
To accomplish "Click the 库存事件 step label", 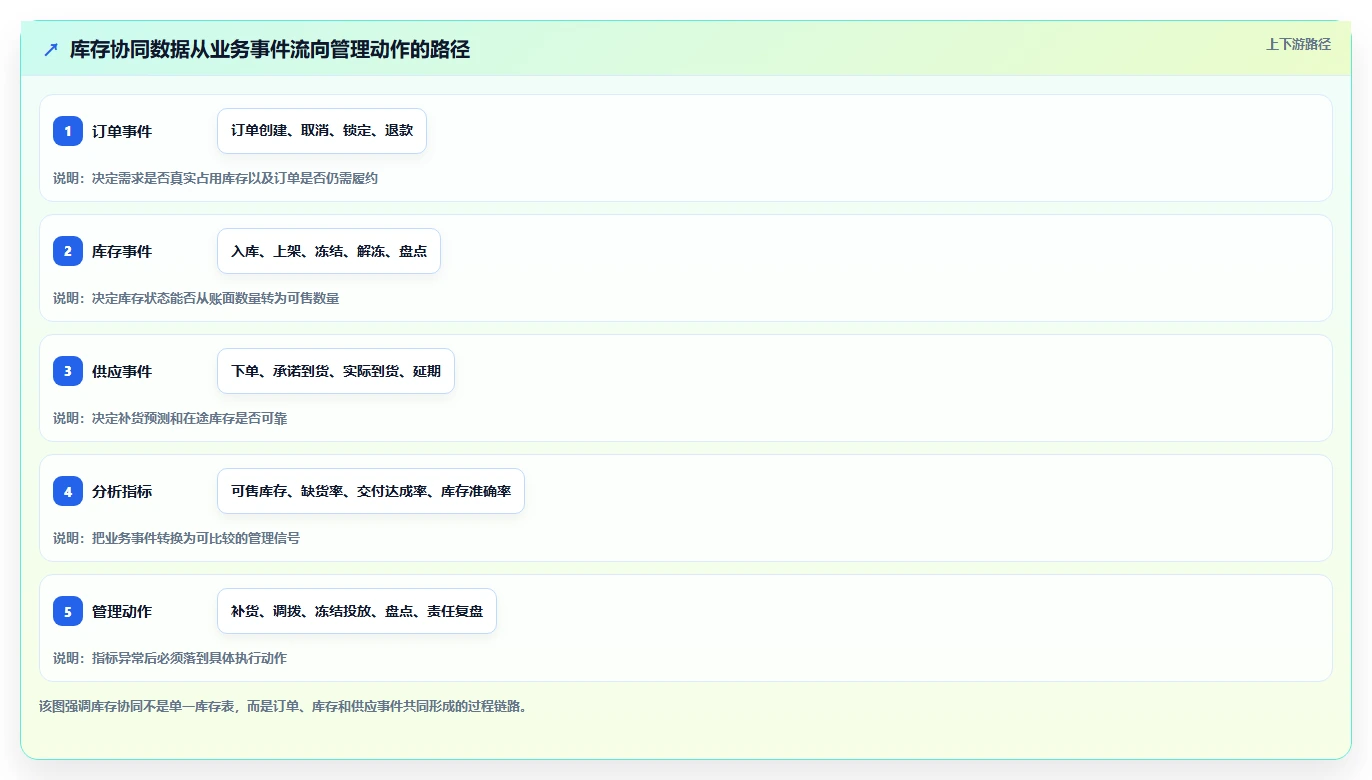I will (x=122, y=251).
